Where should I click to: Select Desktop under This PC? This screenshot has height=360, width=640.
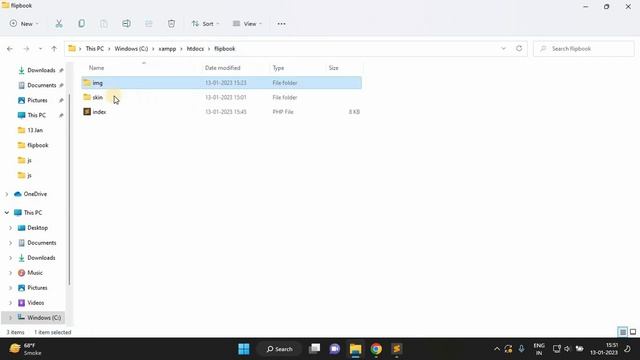[37, 228]
